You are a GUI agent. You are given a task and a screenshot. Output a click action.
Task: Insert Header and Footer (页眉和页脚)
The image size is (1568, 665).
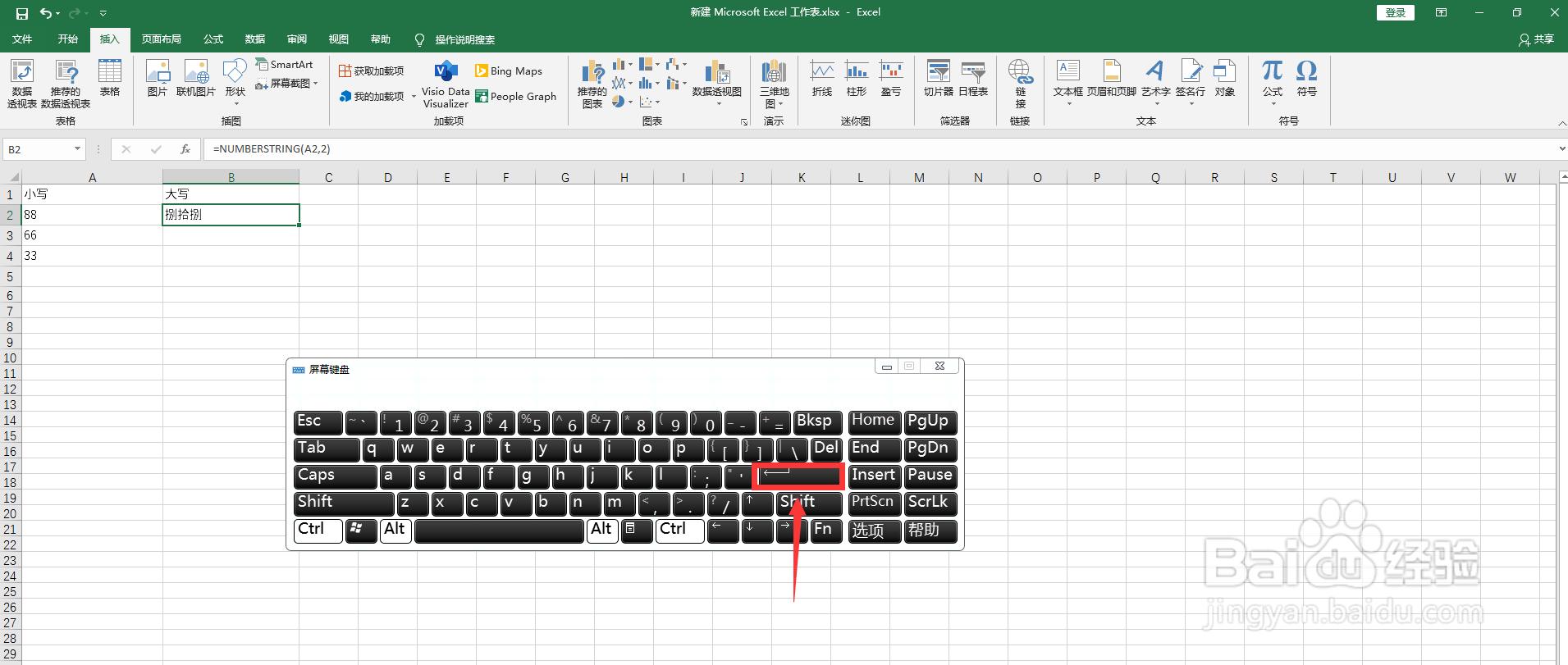[x=1112, y=79]
